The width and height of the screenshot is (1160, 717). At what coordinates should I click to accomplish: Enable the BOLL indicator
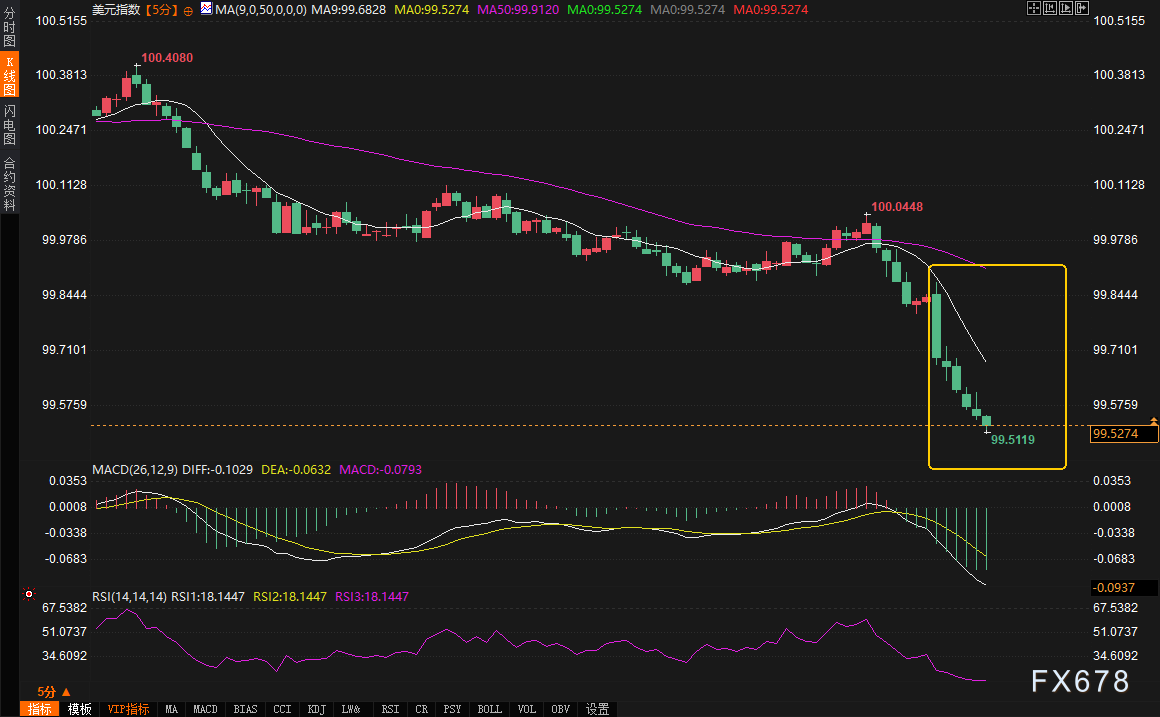click(489, 709)
